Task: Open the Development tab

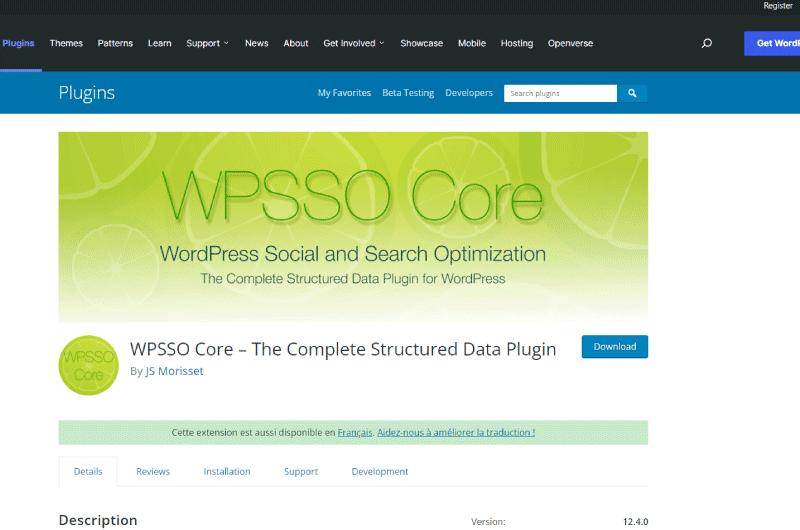Action: [380, 471]
